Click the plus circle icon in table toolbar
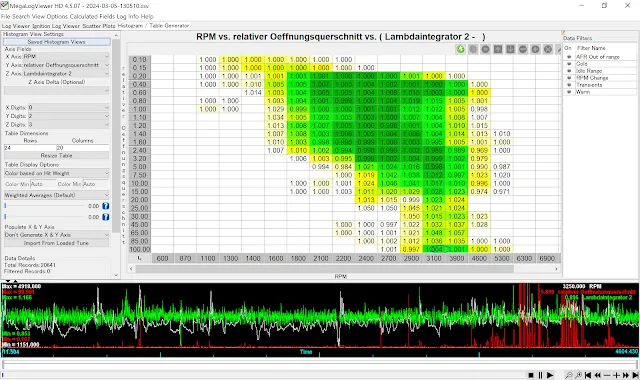Screen dimensions: 640x380 536,49
